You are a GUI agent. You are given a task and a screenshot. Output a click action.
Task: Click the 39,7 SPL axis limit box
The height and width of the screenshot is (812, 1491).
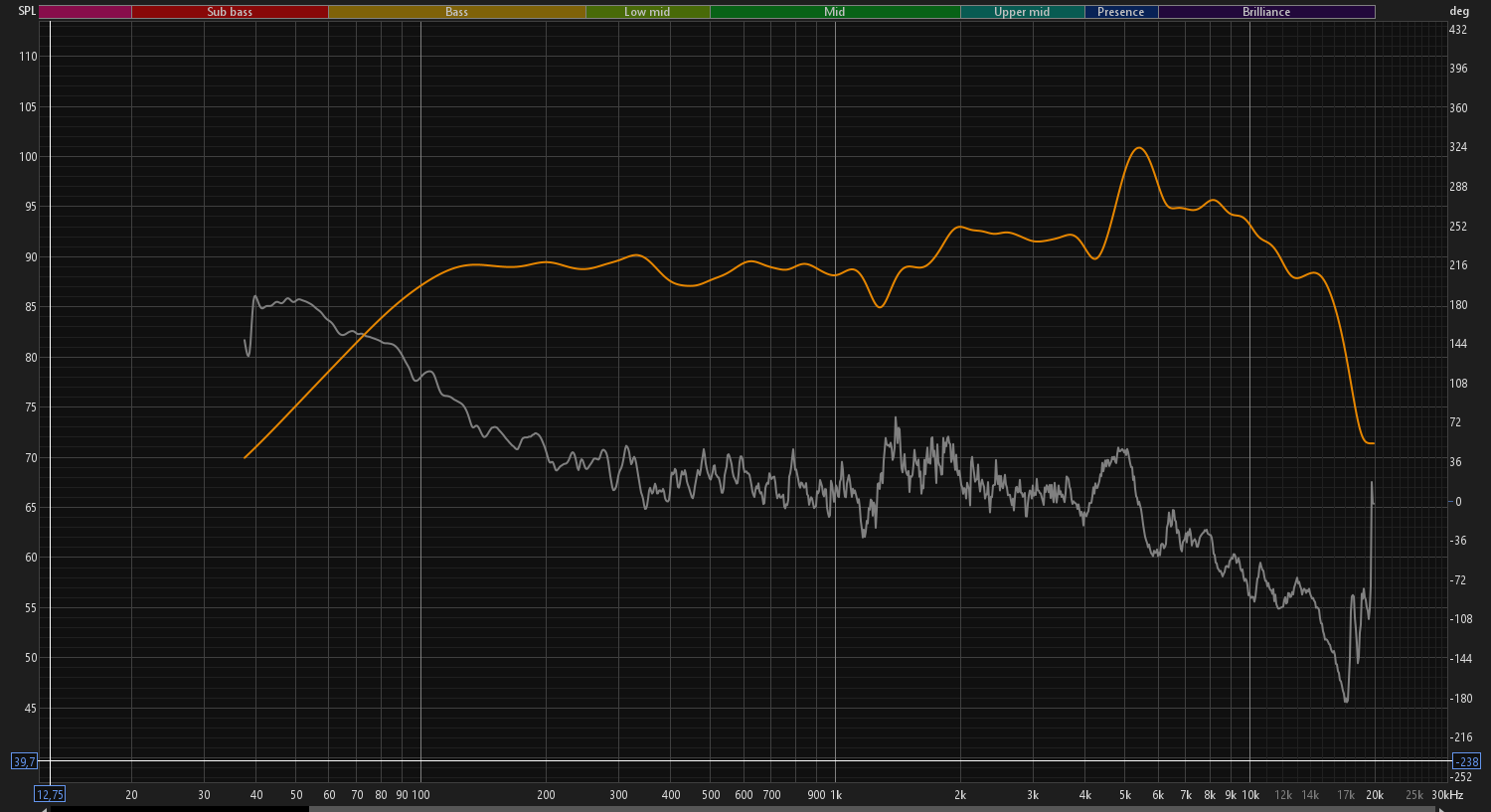[24, 762]
